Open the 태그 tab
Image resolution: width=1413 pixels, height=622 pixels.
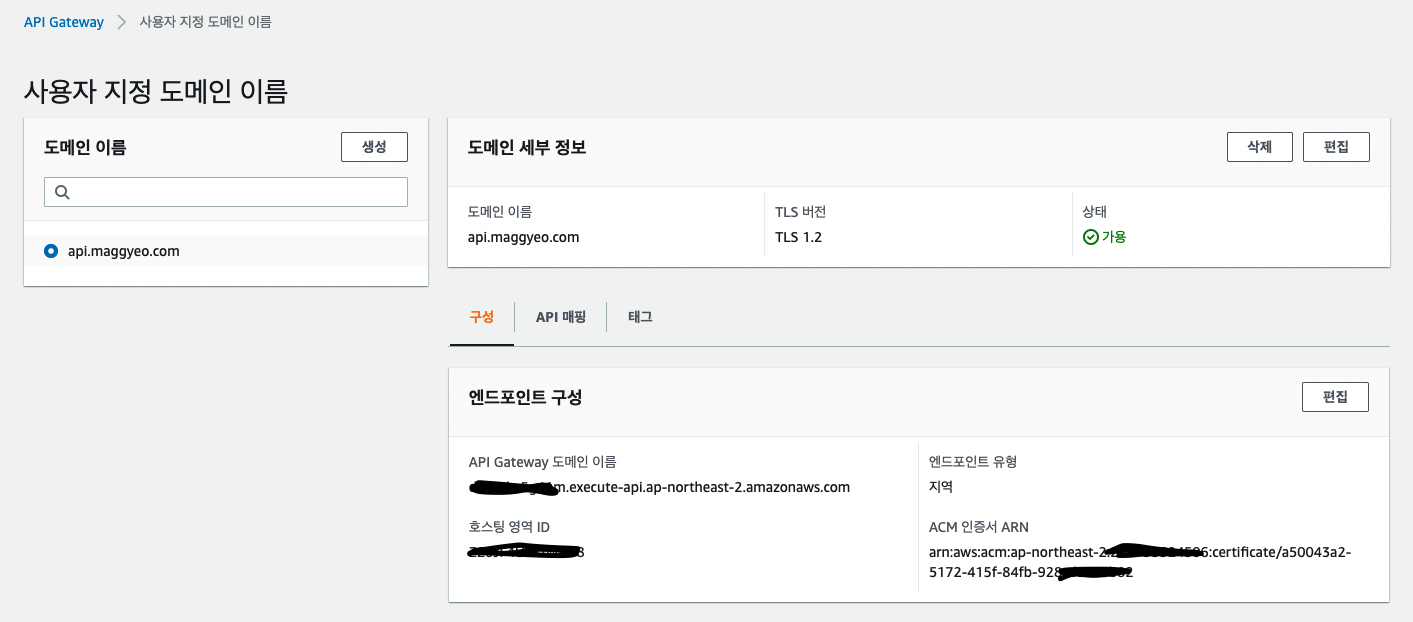(640, 317)
